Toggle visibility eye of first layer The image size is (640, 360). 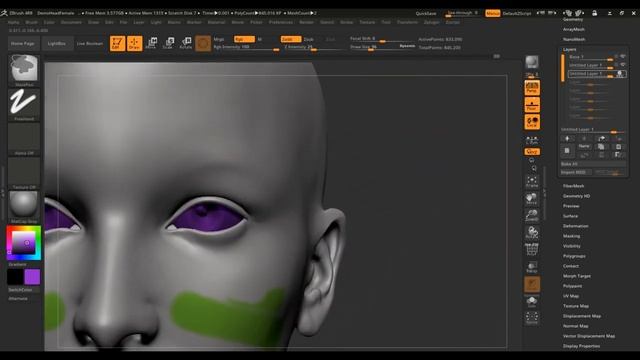623,56
